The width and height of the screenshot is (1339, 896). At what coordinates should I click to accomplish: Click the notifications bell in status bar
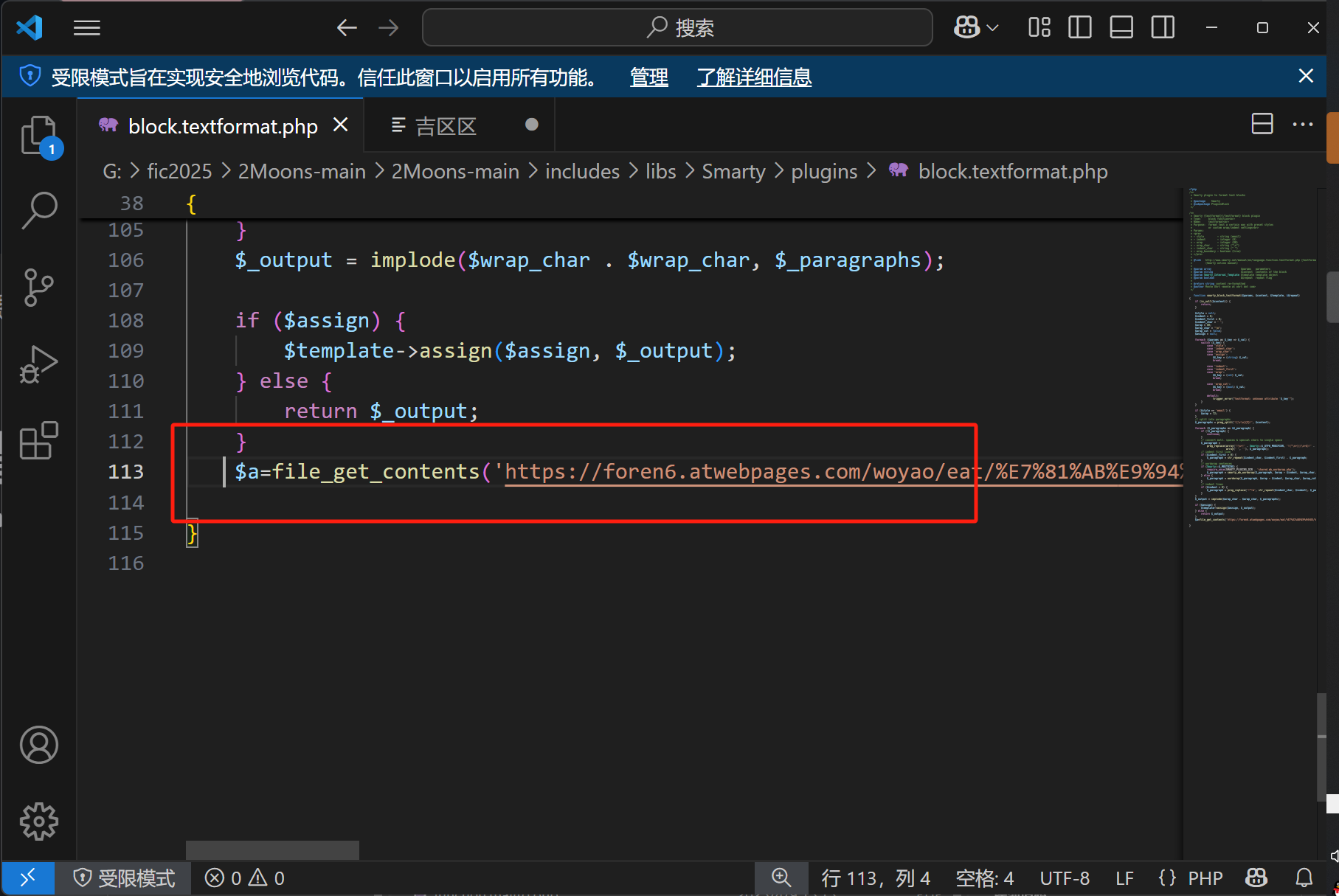tap(1304, 878)
